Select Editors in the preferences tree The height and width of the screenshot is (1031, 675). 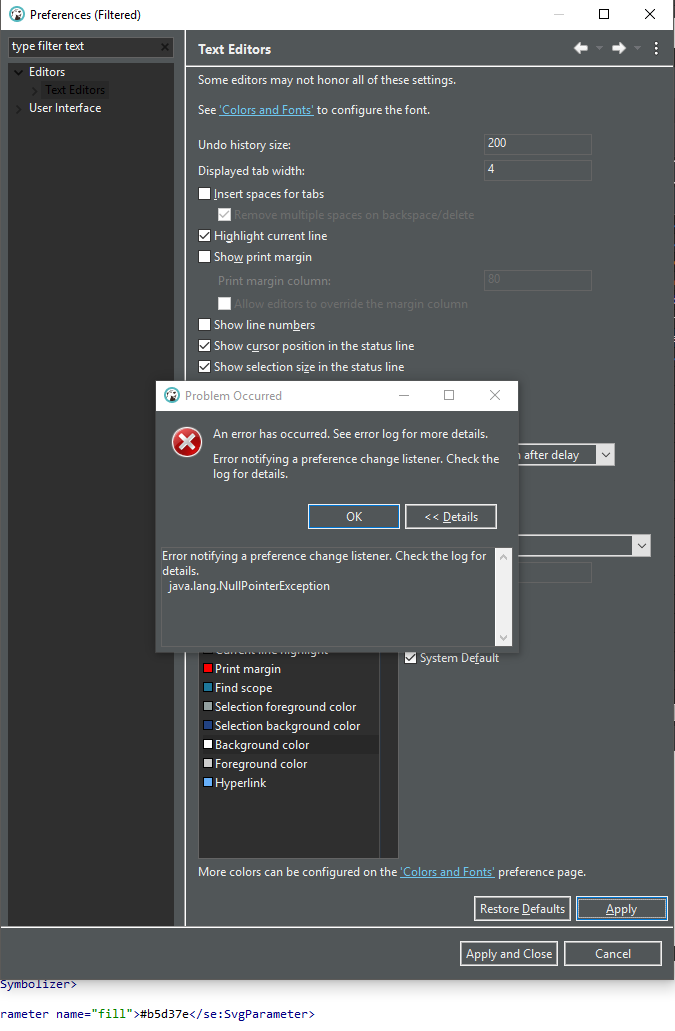coord(47,72)
